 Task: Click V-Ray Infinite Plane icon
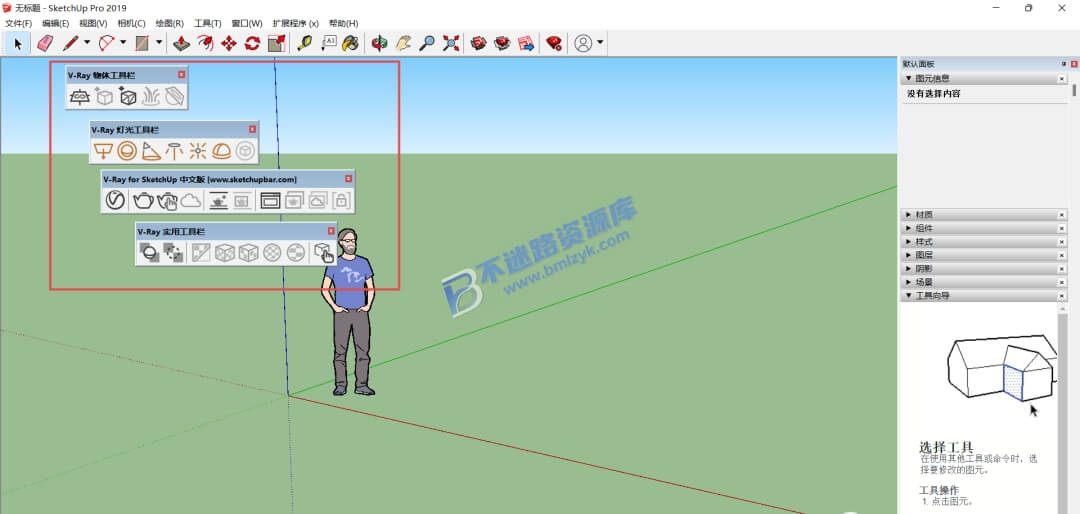[x=80, y=97]
